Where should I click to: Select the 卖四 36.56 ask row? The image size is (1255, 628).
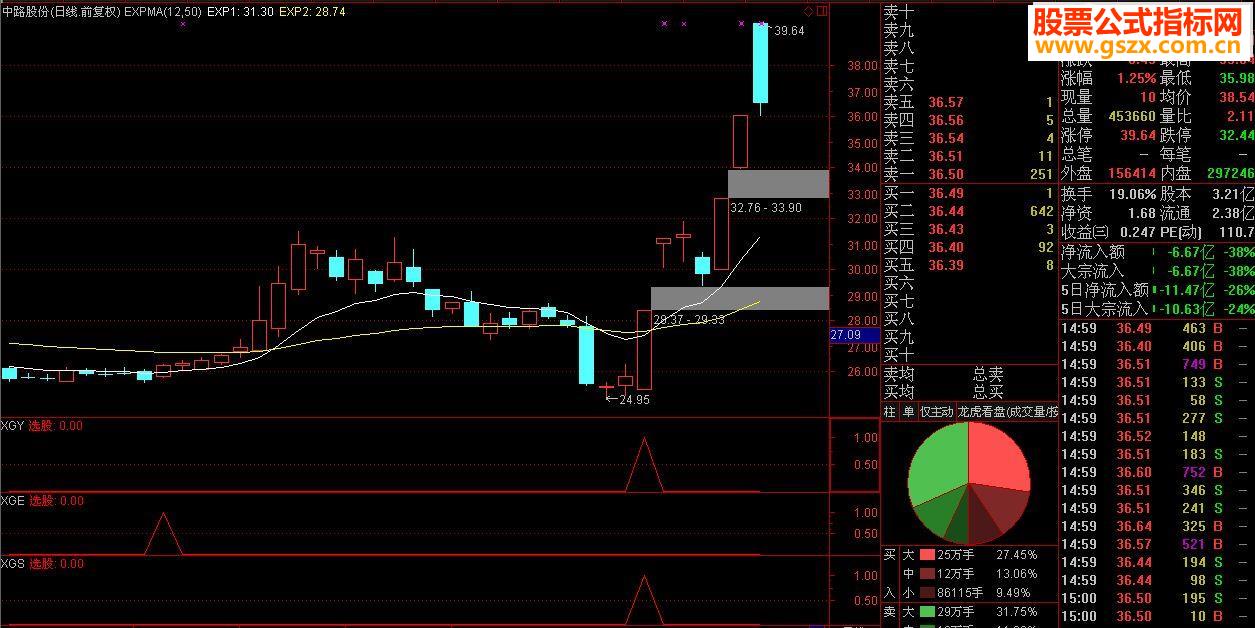968,120
